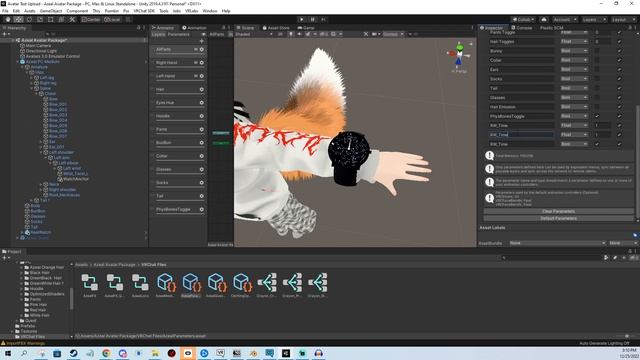Open Chrome from the taskbar
The image size is (640, 360).
[x=106, y=353]
